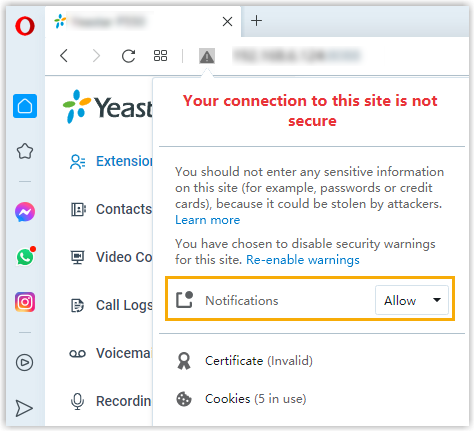This screenshot has height=432, width=475.
Task: Open the Opera main menu logo
Action: click(x=25, y=26)
